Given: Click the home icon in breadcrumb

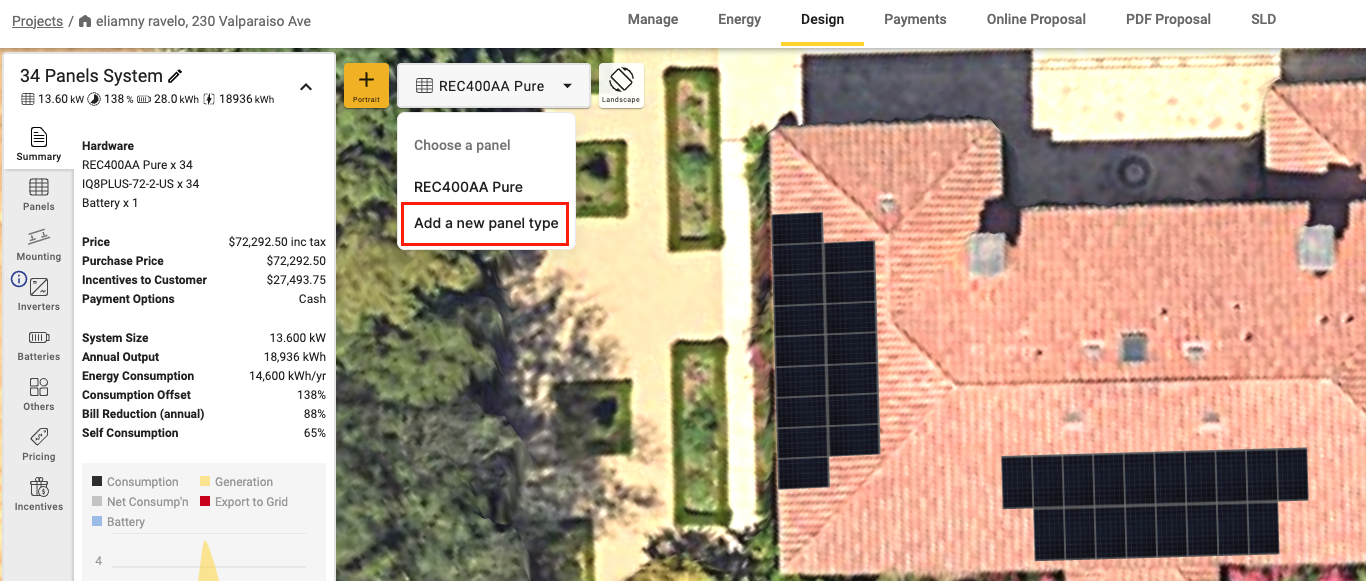Looking at the screenshot, I should click(x=85, y=21).
